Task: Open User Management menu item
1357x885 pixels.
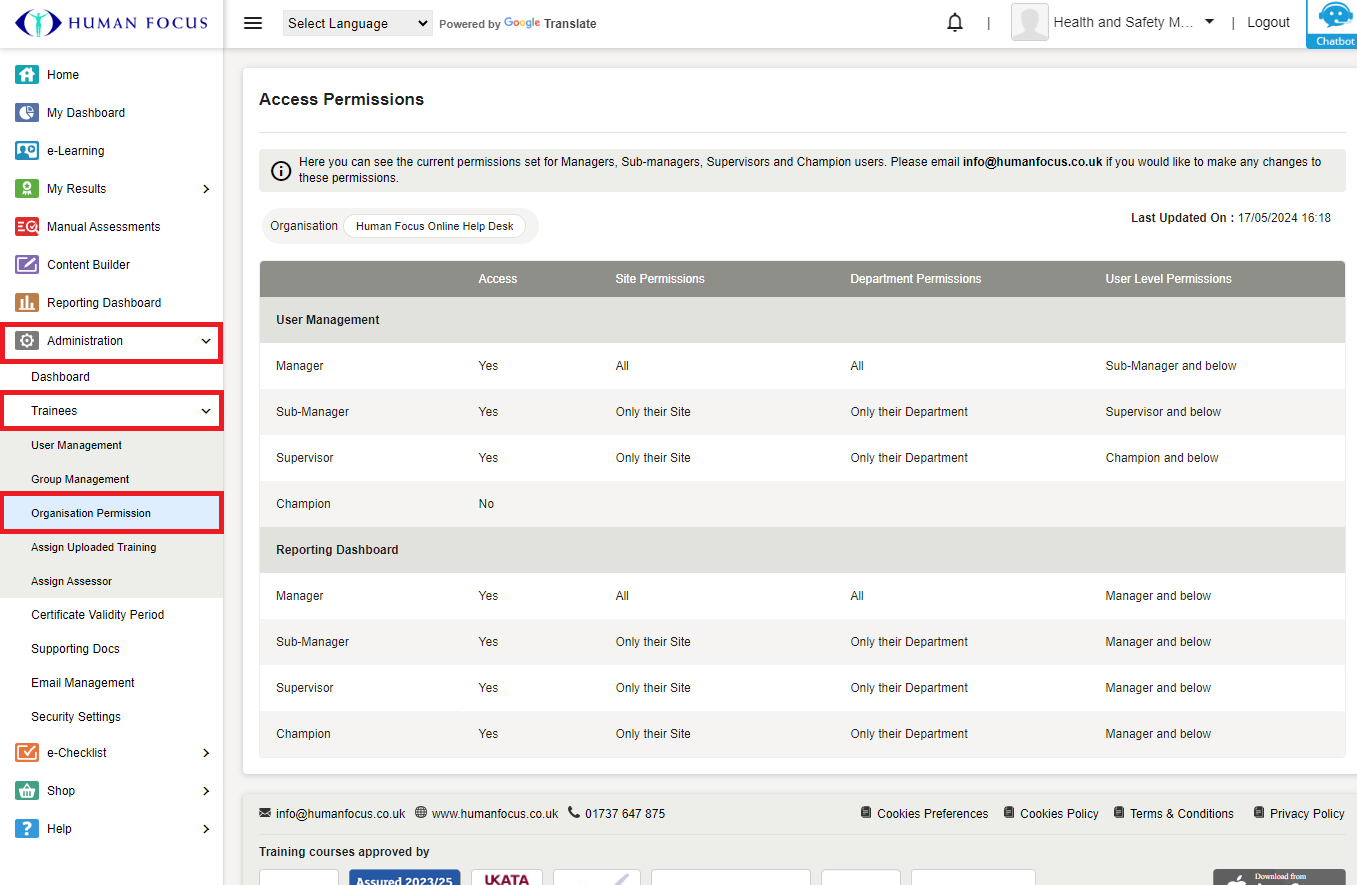Action: [x=77, y=445]
